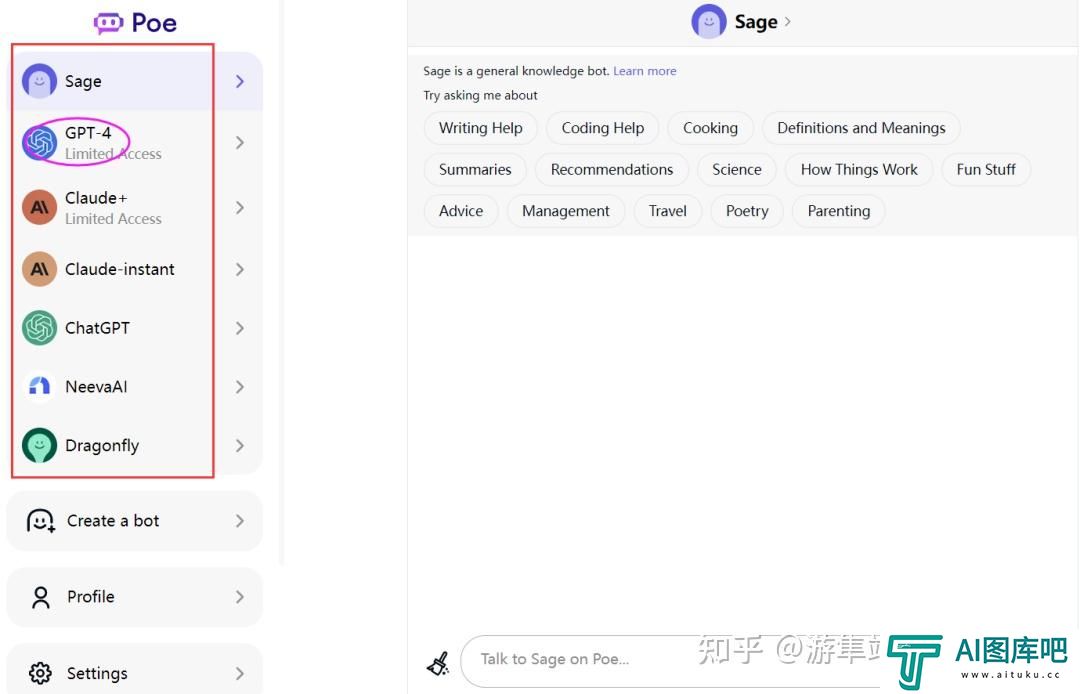Expand the Claude-instant row chevron

pyautogui.click(x=240, y=269)
